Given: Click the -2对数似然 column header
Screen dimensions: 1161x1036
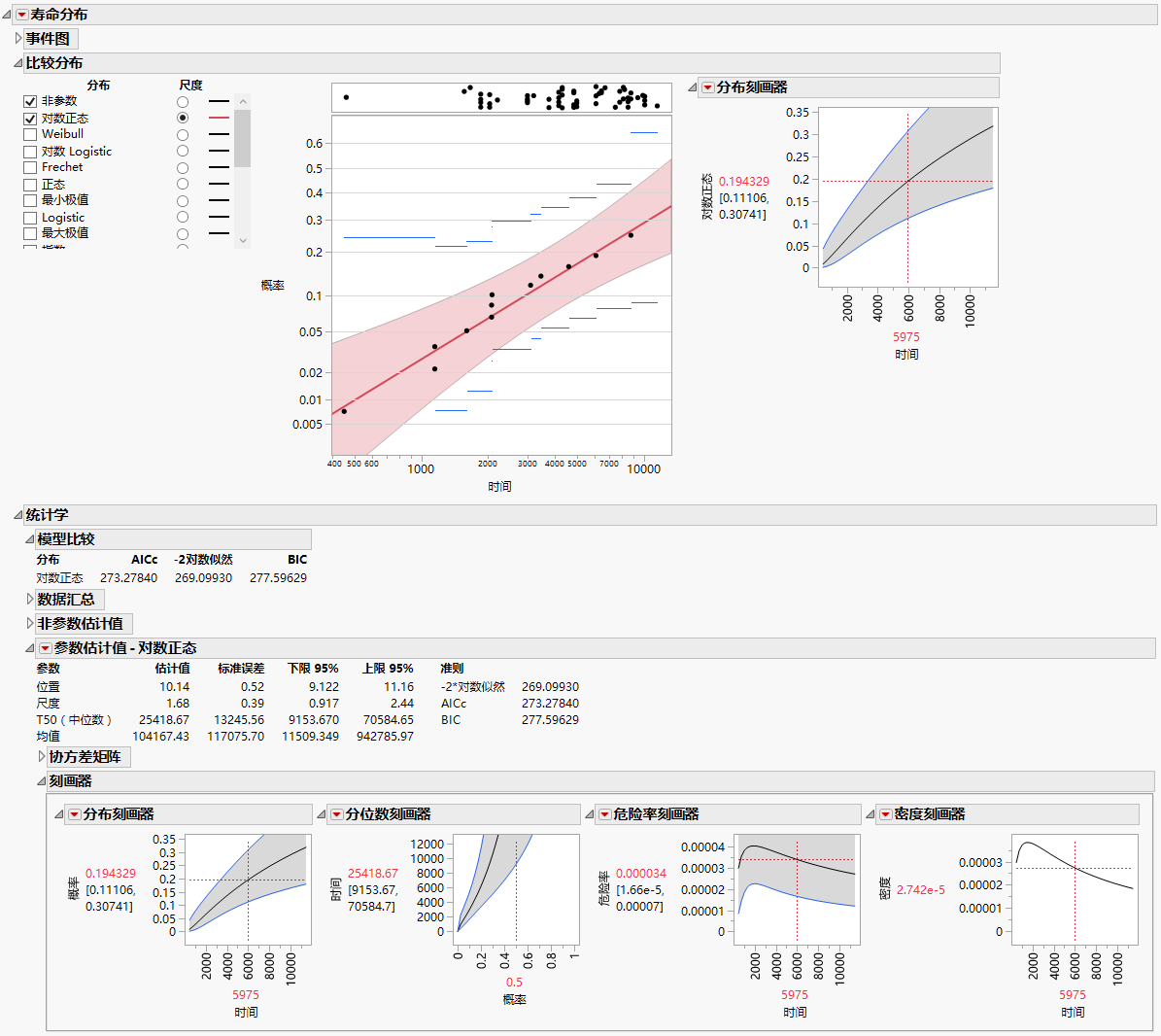Looking at the screenshot, I should point(204,560).
